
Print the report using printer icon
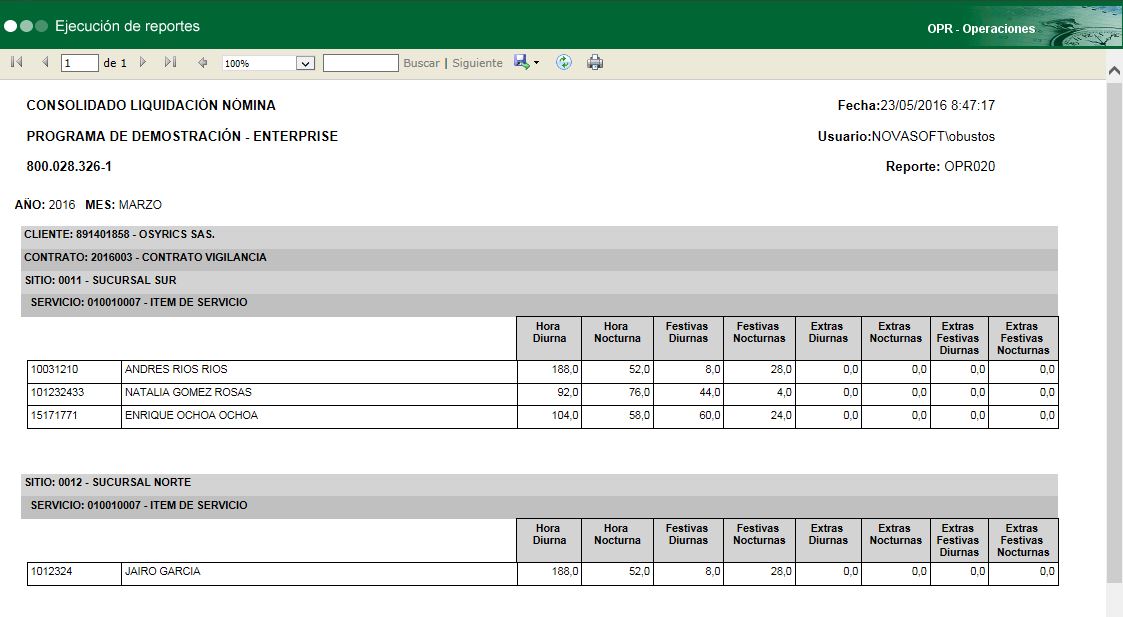tap(595, 63)
